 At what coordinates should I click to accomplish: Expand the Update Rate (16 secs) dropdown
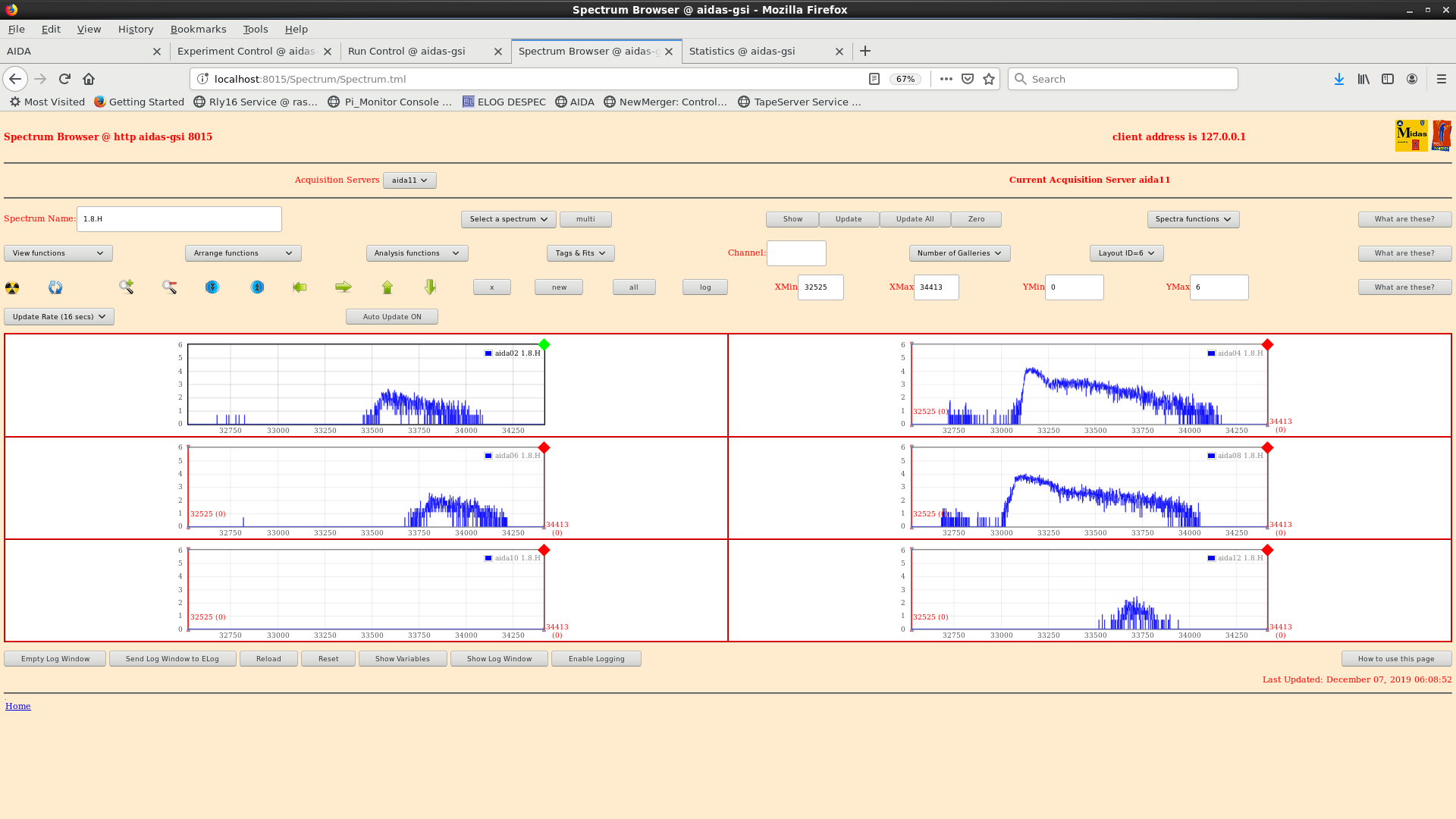pos(59,317)
